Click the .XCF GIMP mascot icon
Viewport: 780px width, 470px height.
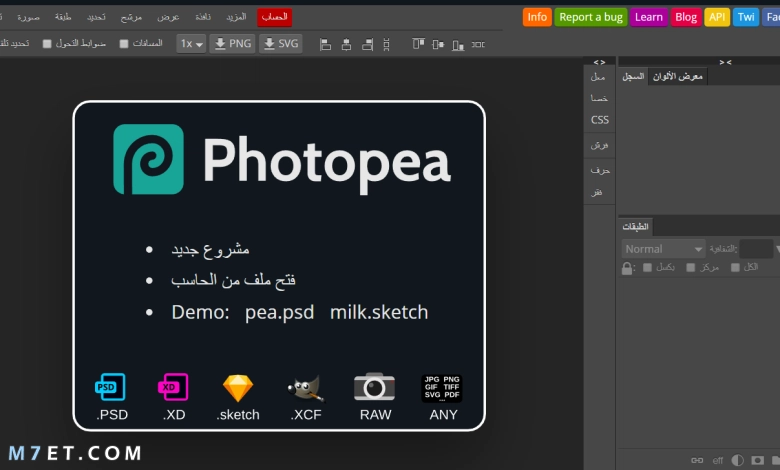coord(305,388)
